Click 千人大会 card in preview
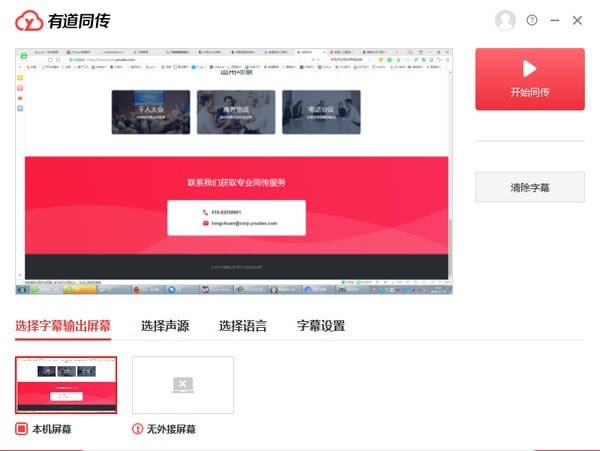Viewport: 600px width, 451px height. coord(151,112)
